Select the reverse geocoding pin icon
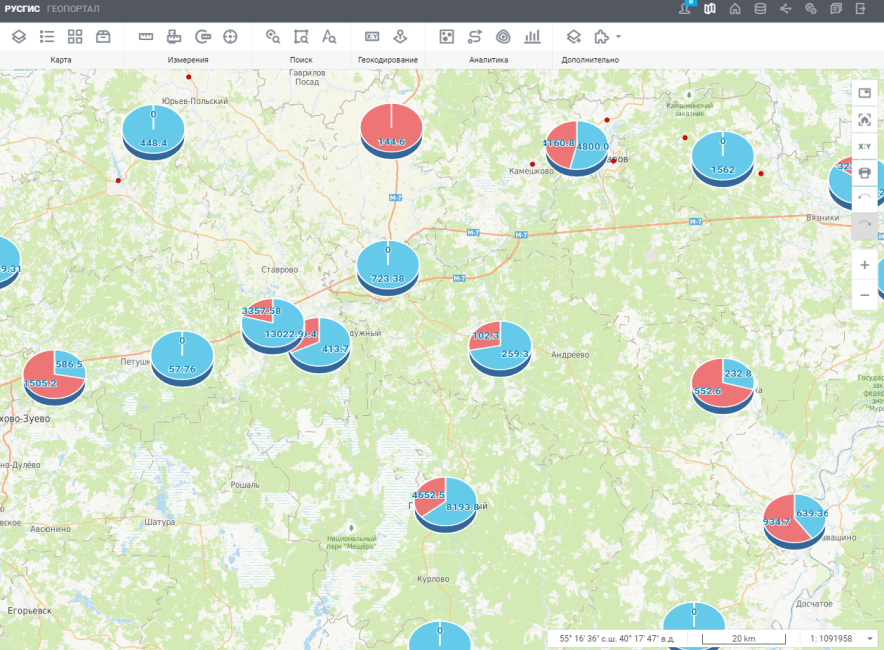This screenshot has height=650, width=884. (x=400, y=37)
